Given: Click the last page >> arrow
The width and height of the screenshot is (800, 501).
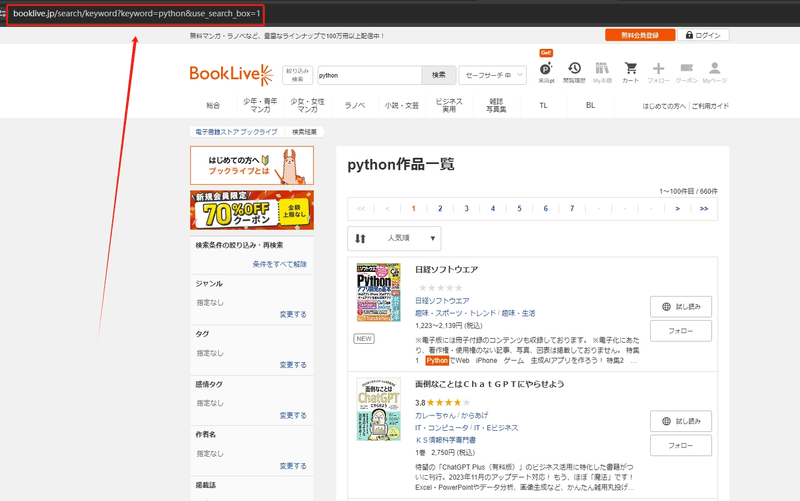Looking at the screenshot, I should (x=704, y=209).
